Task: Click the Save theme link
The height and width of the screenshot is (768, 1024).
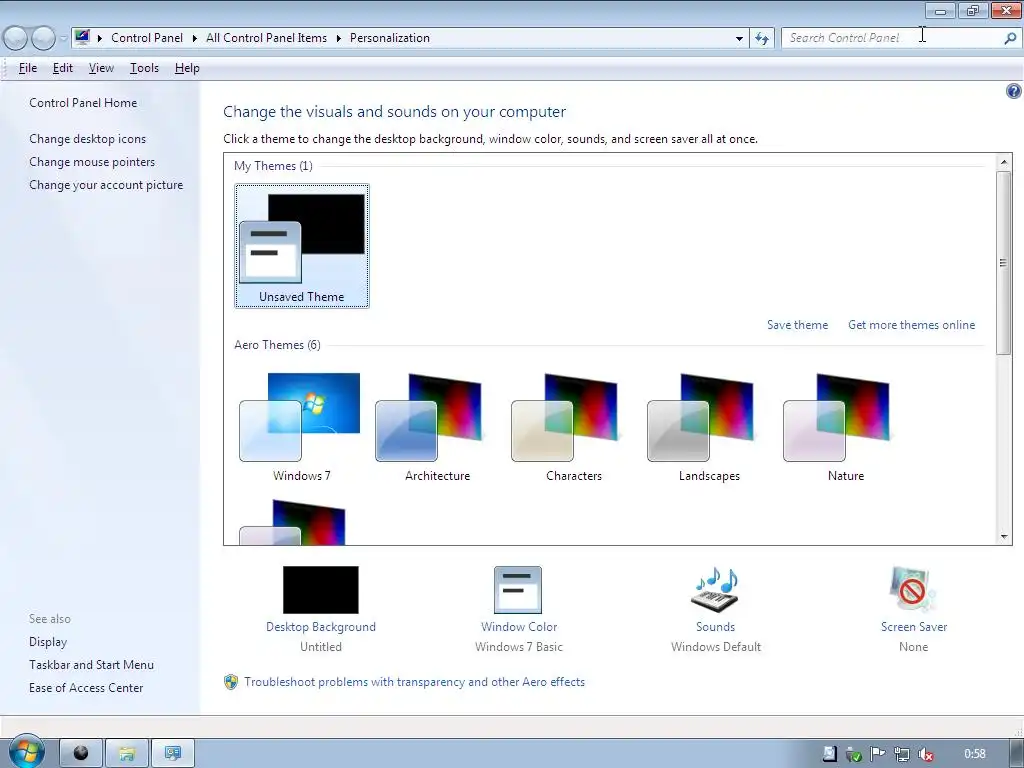Action: [x=797, y=325]
